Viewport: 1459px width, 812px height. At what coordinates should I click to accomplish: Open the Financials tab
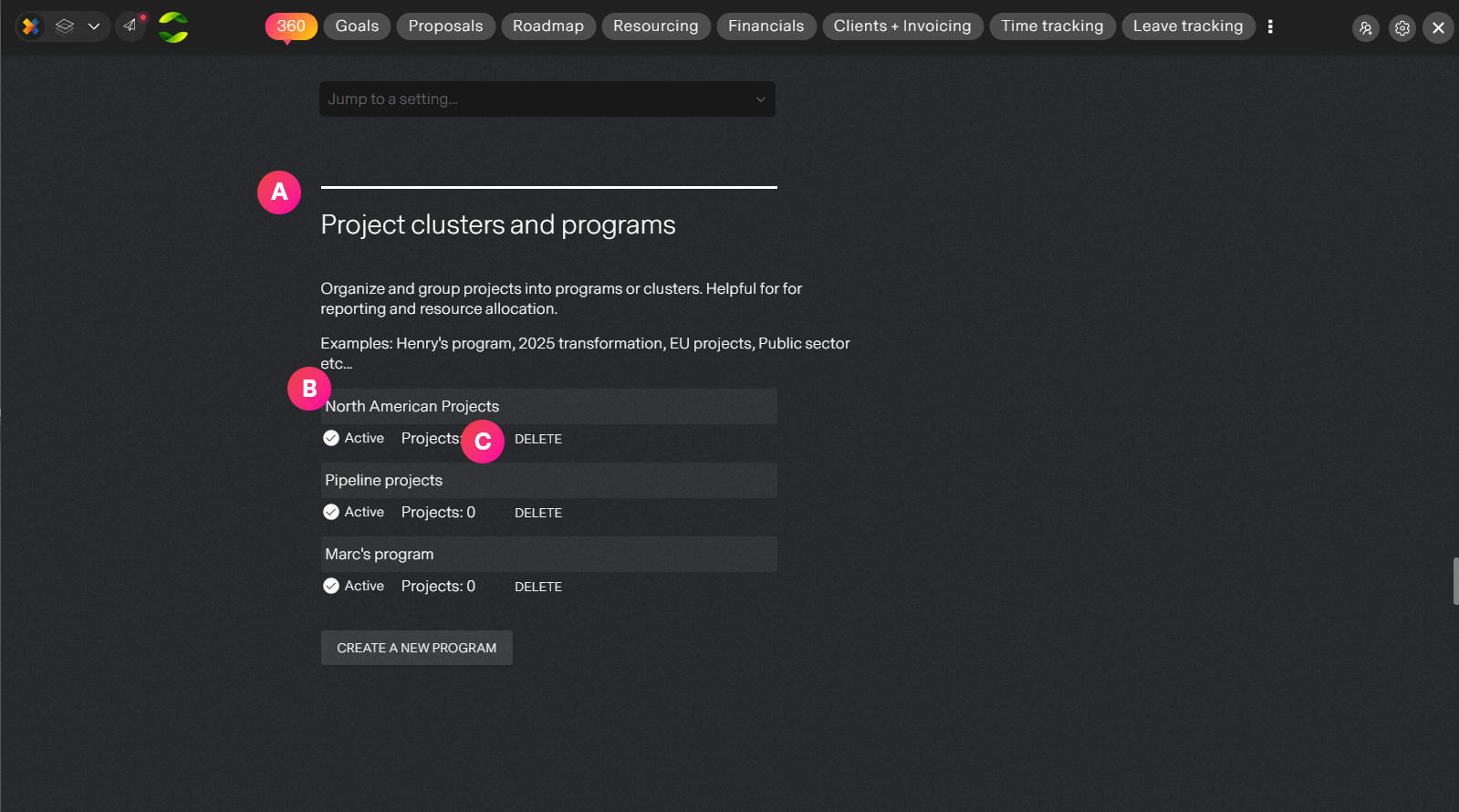pyautogui.click(x=766, y=26)
